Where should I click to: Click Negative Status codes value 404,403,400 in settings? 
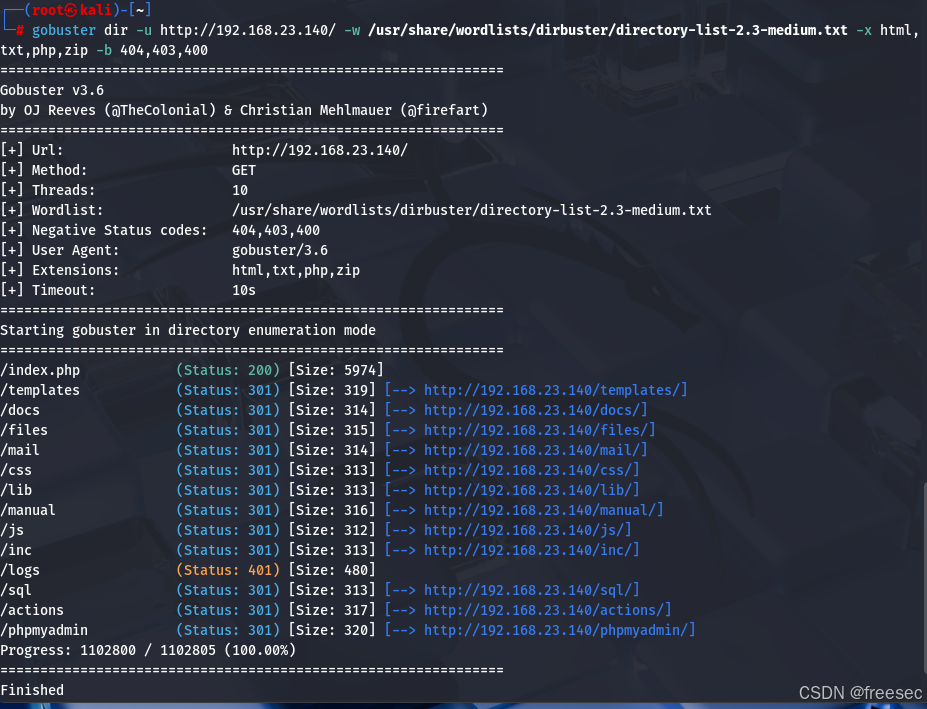276,231
